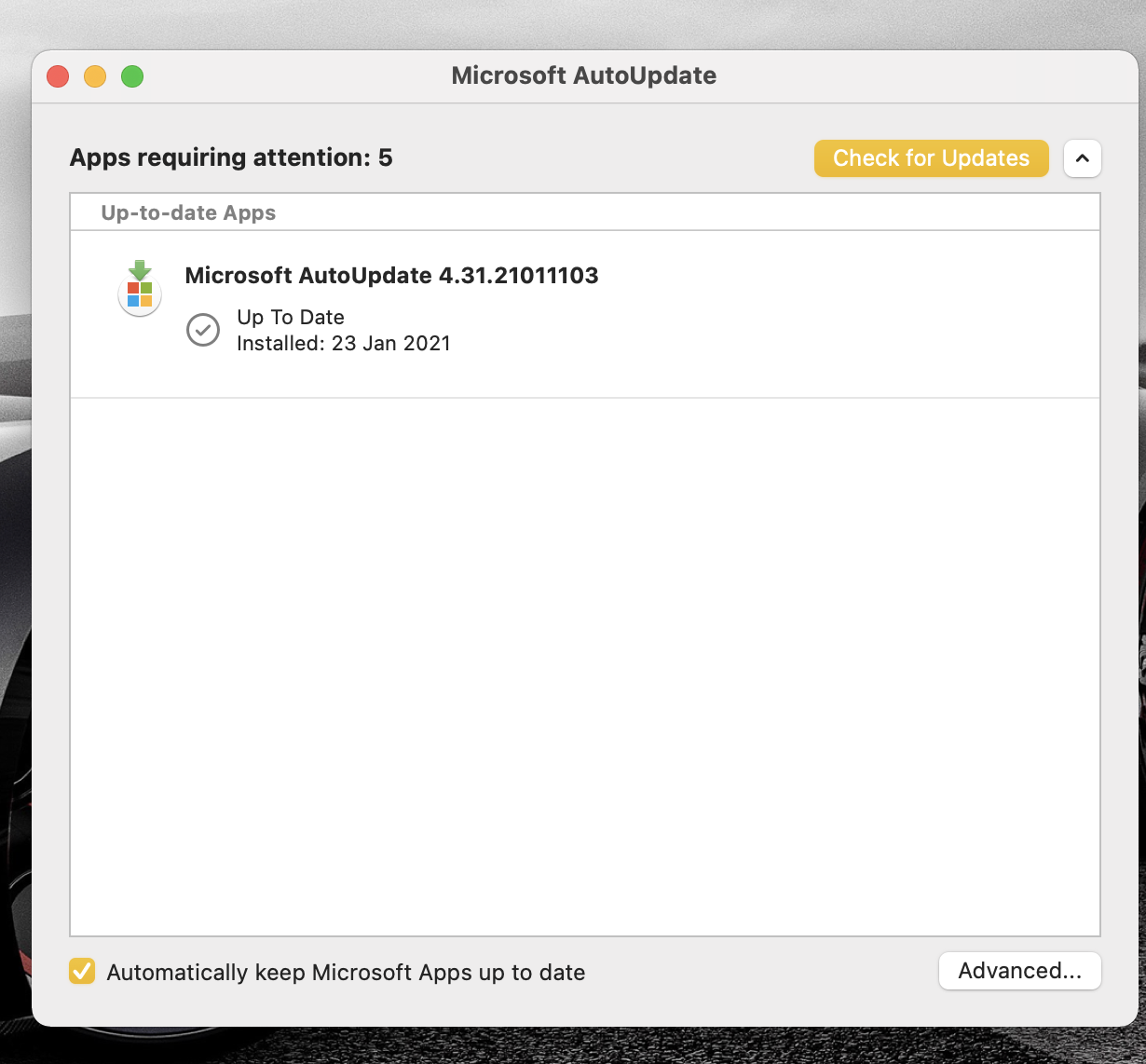Click the Microsoft AutoUpdate app icon
Viewport: 1146px width, 1064px height.
tap(140, 289)
